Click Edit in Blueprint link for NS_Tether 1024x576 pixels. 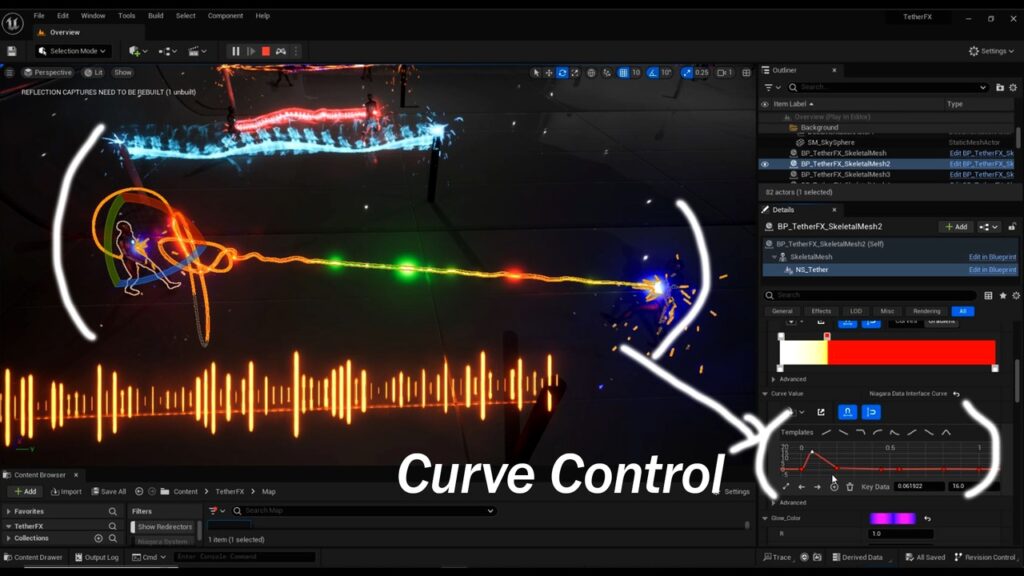point(991,270)
